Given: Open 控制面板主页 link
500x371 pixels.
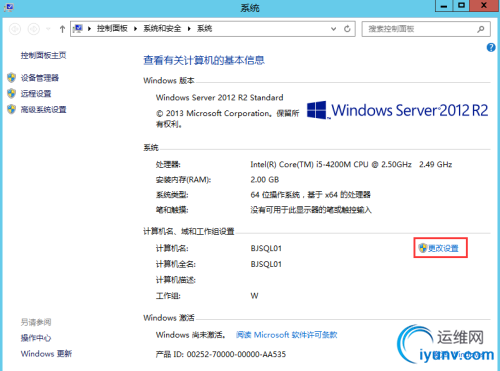Looking at the screenshot, I should tap(43, 55).
